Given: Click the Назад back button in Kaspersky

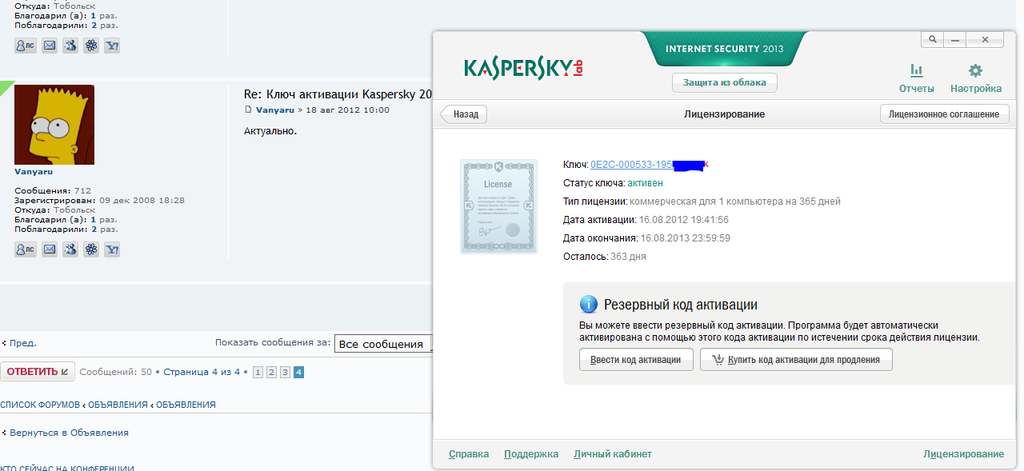Looking at the screenshot, I should coord(464,114).
